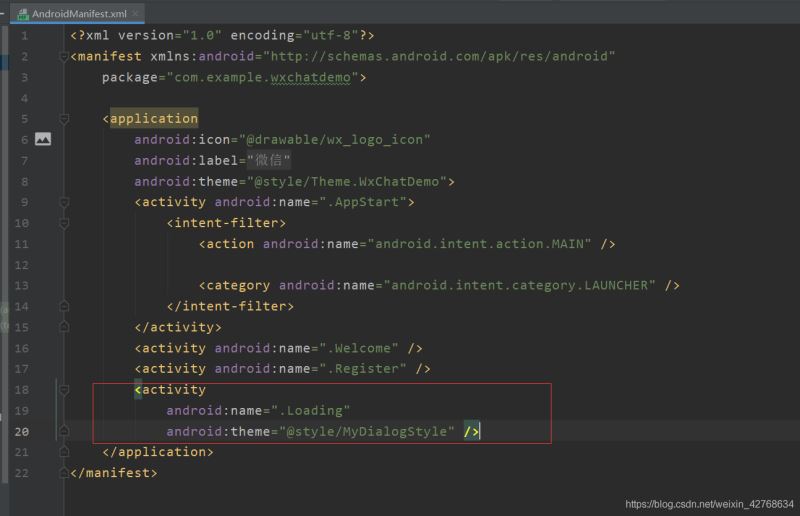Click the "@style/MyDialogStyle" theme value
800x516 pixels.
click(366, 431)
